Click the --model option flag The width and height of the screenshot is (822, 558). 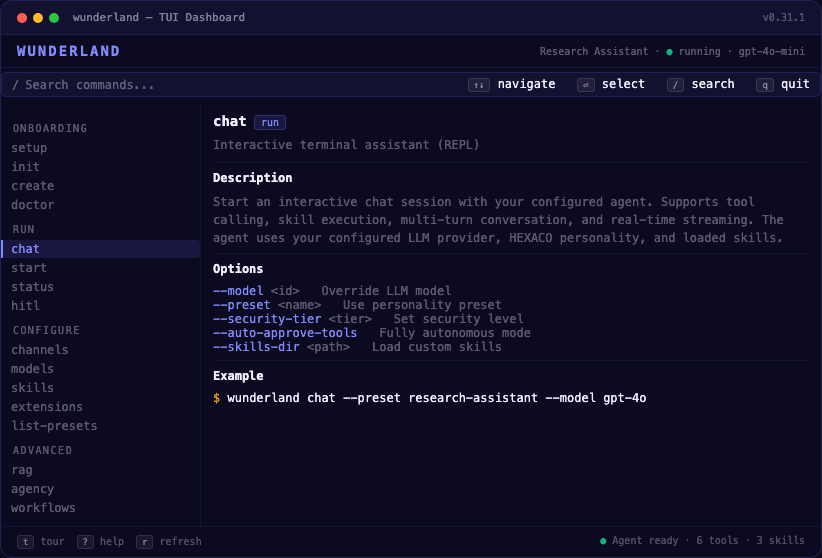(x=238, y=291)
